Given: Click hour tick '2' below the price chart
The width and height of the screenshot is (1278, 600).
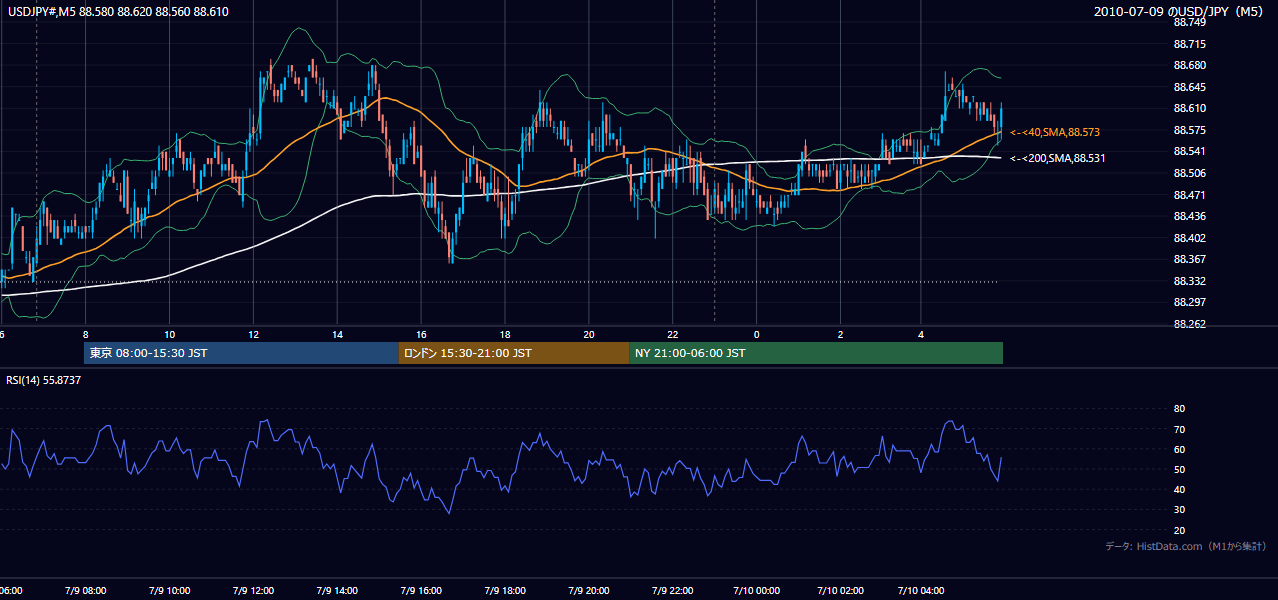Looking at the screenshot, I should [840, 335].
